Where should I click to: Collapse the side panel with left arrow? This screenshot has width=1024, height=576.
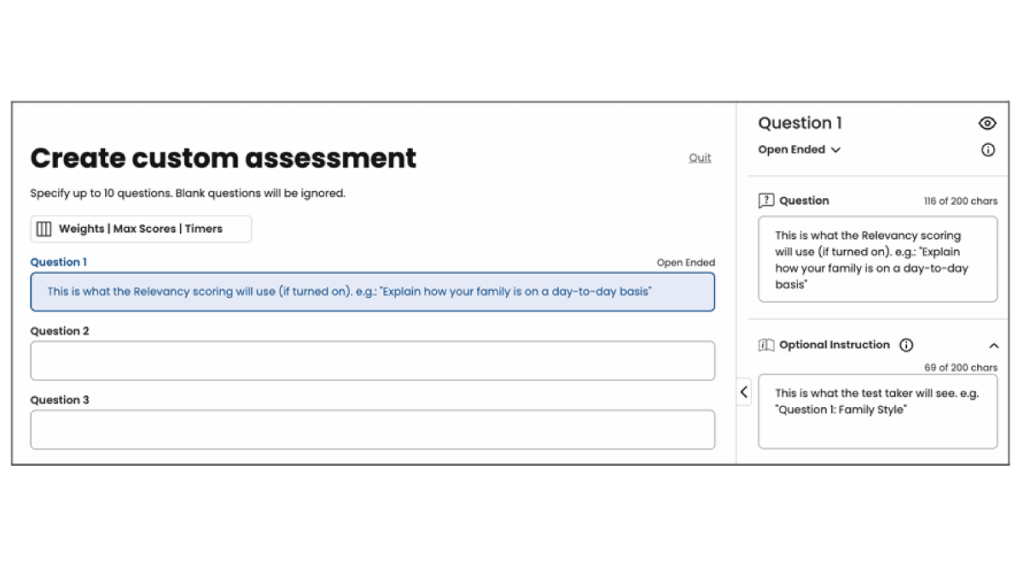point(744,392)
